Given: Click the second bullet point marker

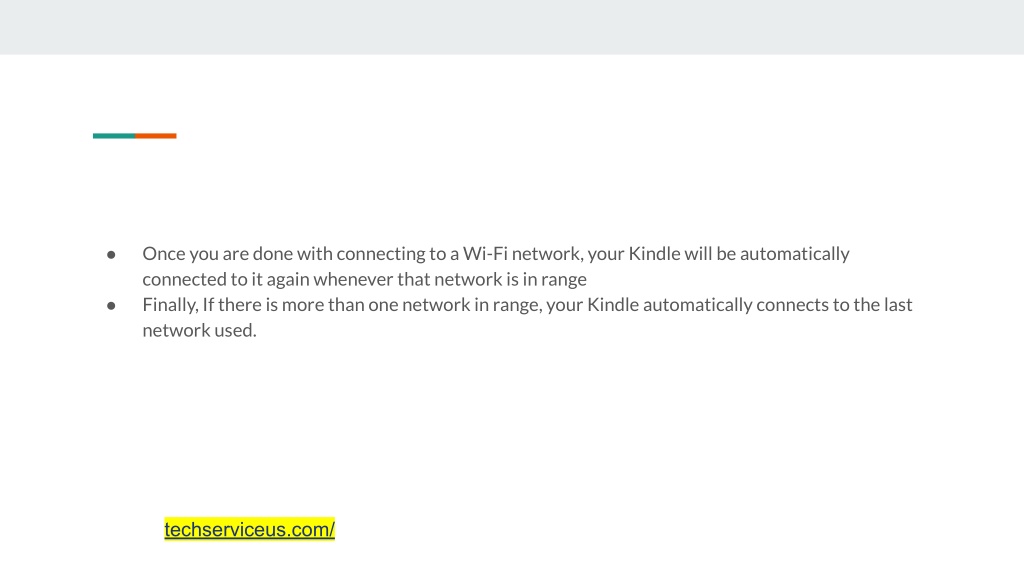Looking at the screenshot, I should click(111, 306).
